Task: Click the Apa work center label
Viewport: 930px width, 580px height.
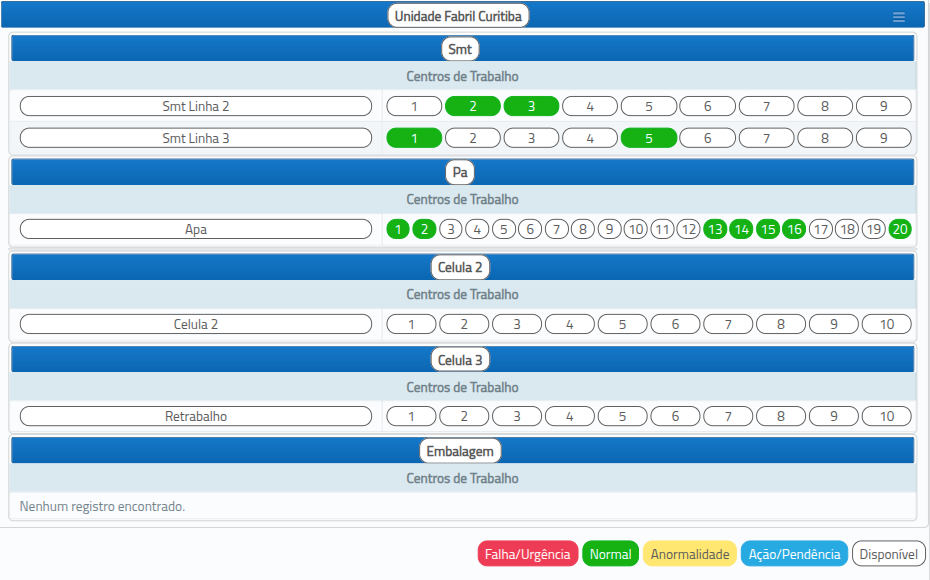Action: tap(196, 230)
